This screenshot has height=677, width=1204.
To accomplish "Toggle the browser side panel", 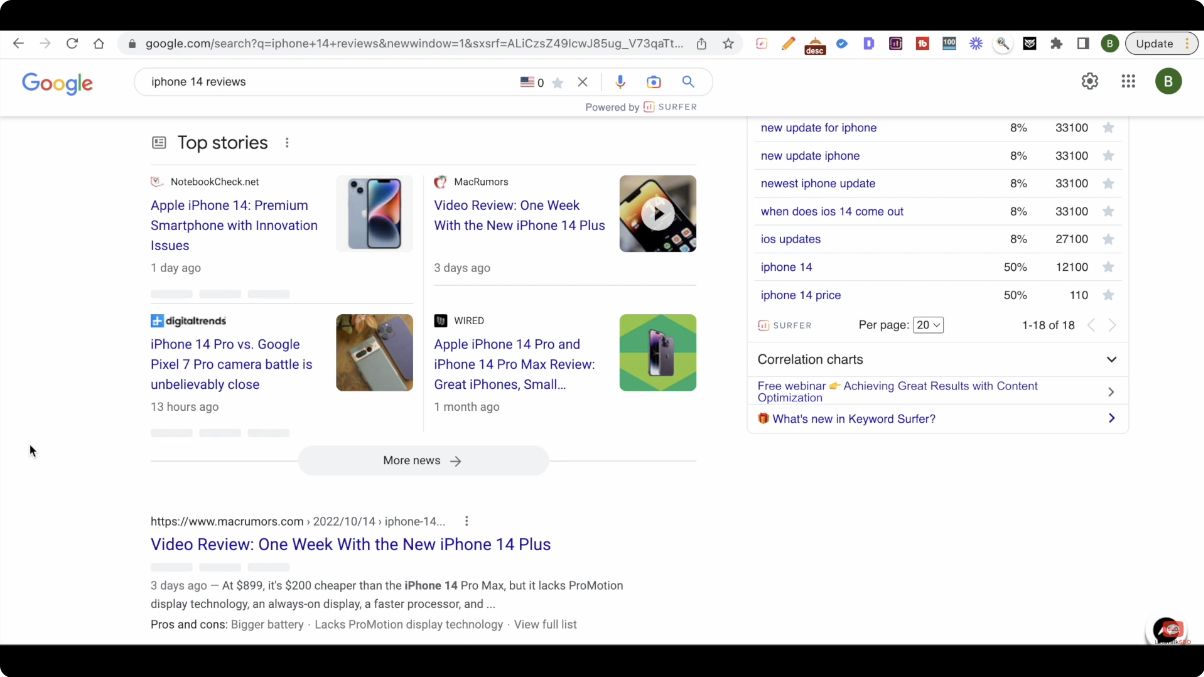I will tap(1083, 44).
